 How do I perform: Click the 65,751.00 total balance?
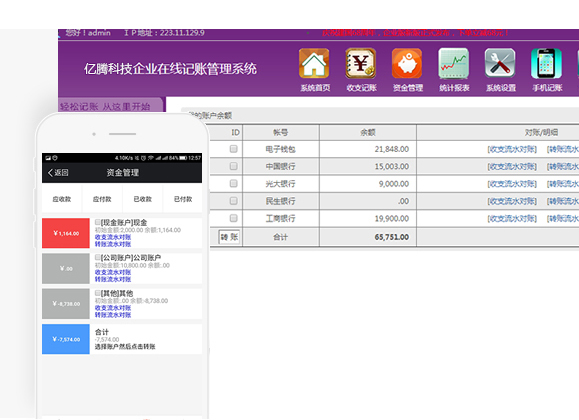[x=392, y=237]
